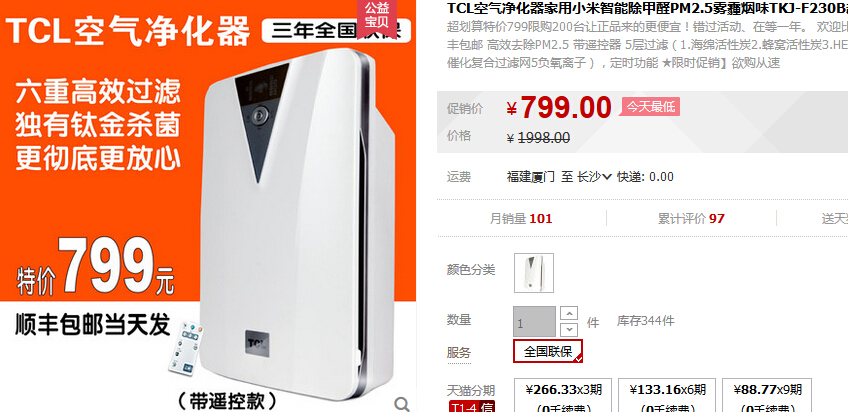Screen dimensions: 848x412
Task: Select the 全国联保 service option
Action: click(x=548, y=352)
